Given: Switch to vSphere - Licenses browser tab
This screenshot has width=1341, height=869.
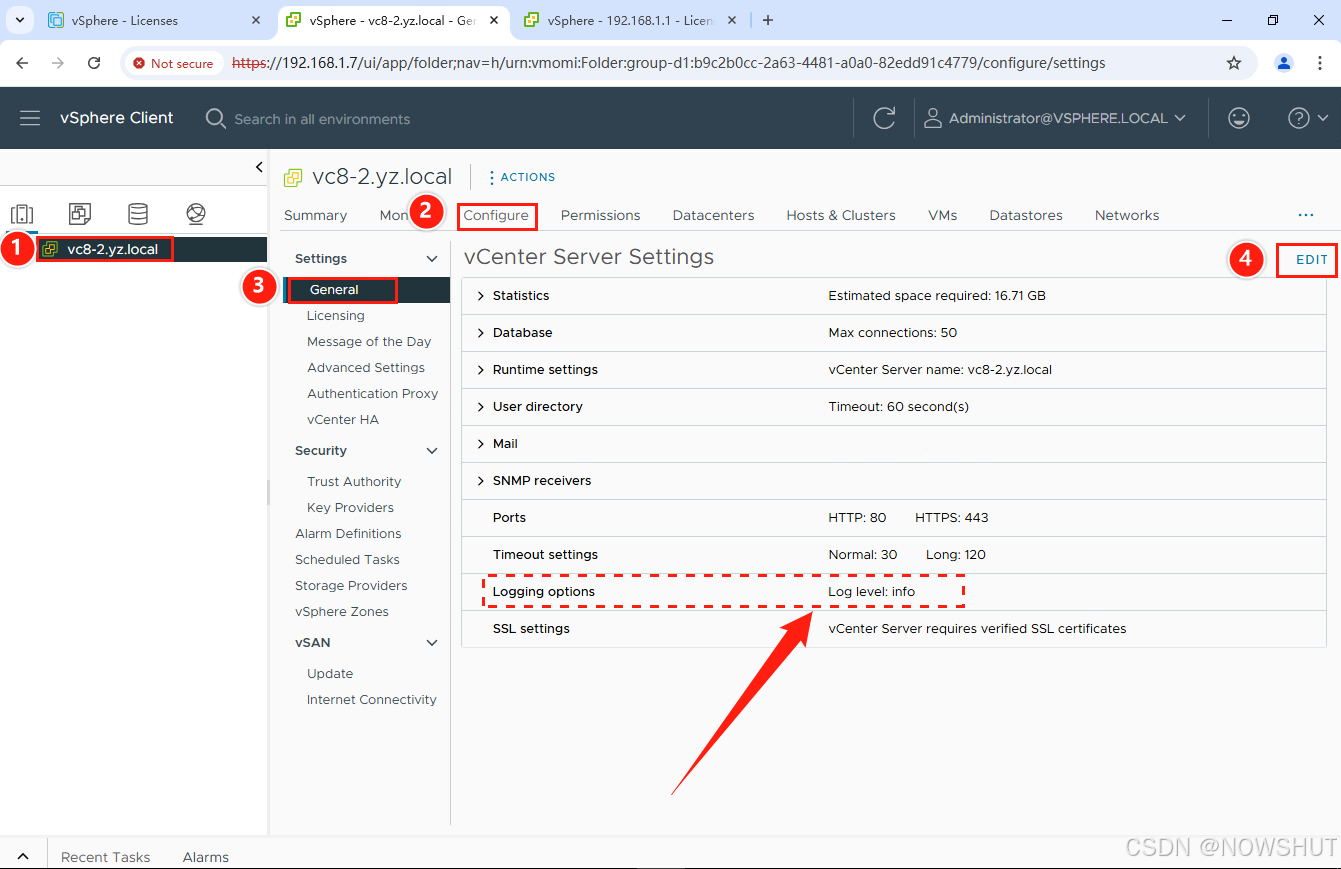Looking at the screenshot, I should tap(156, 20).
